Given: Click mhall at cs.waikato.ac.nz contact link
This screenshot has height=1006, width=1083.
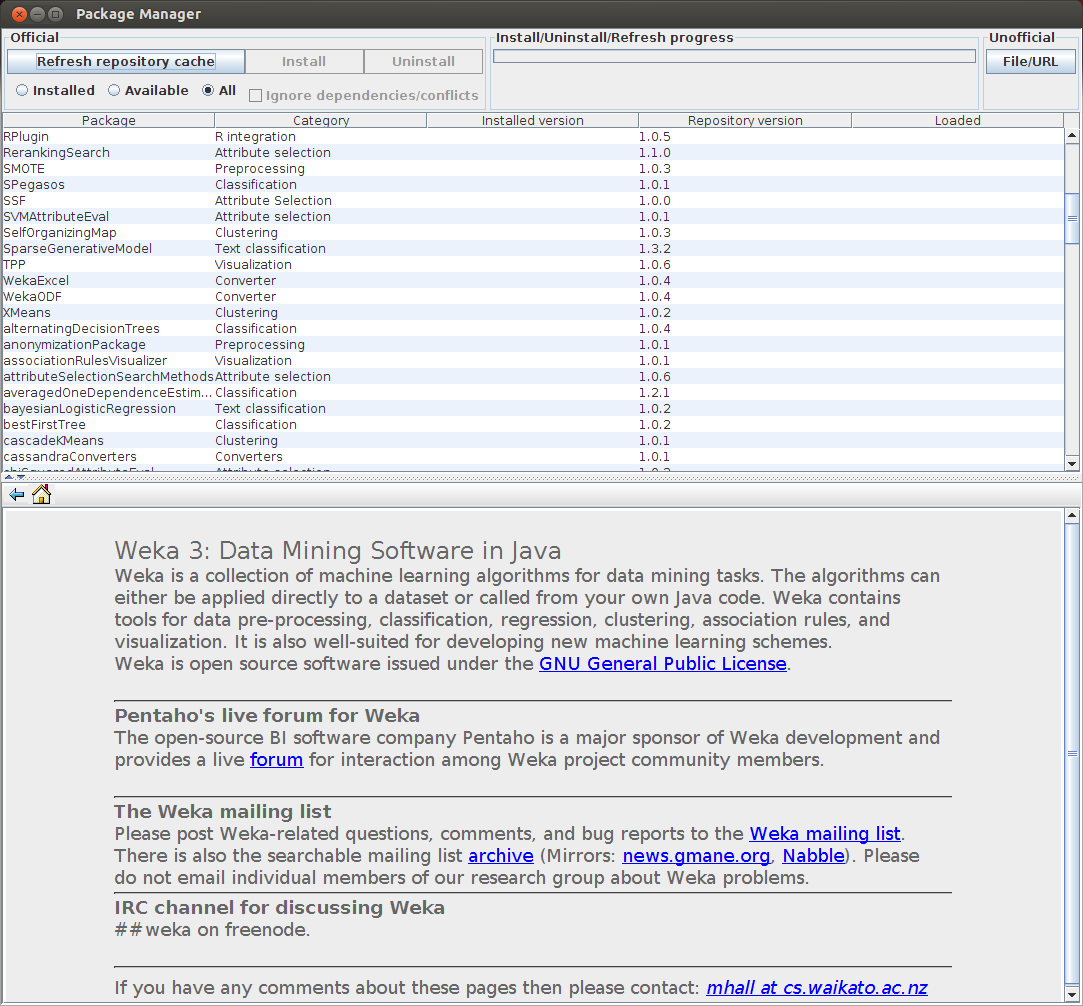Looking at the screenshot, I should (816, 987).
